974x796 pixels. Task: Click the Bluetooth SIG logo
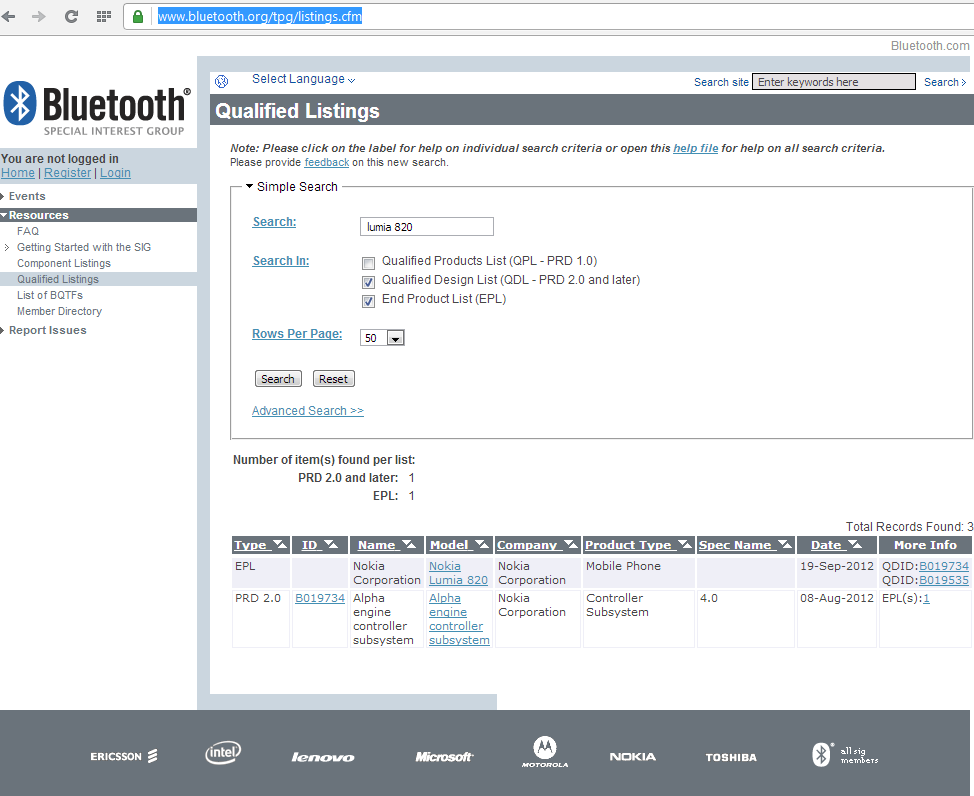point(97,108)
